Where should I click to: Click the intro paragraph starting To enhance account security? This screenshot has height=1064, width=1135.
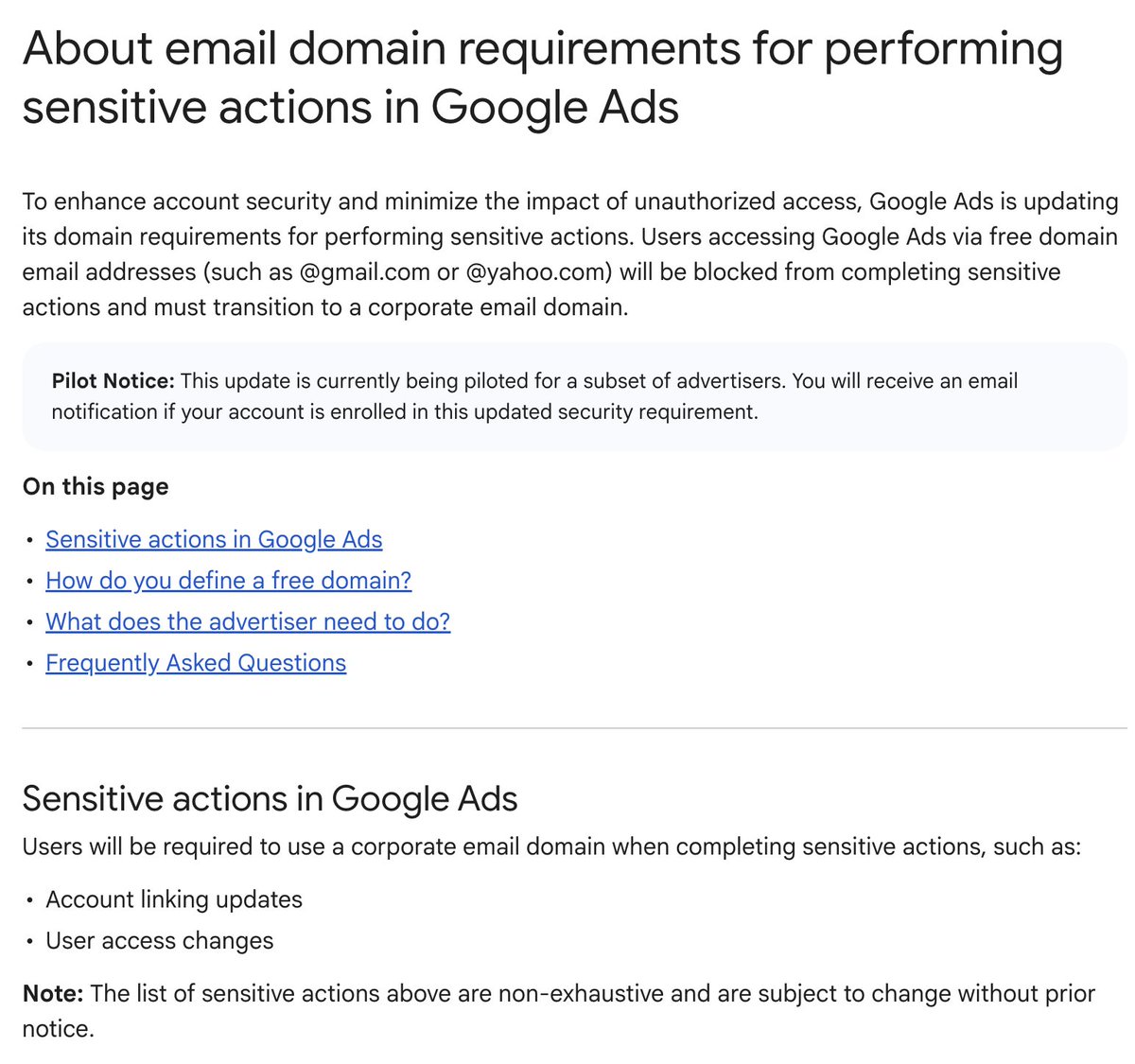click(x=570, y=254)
